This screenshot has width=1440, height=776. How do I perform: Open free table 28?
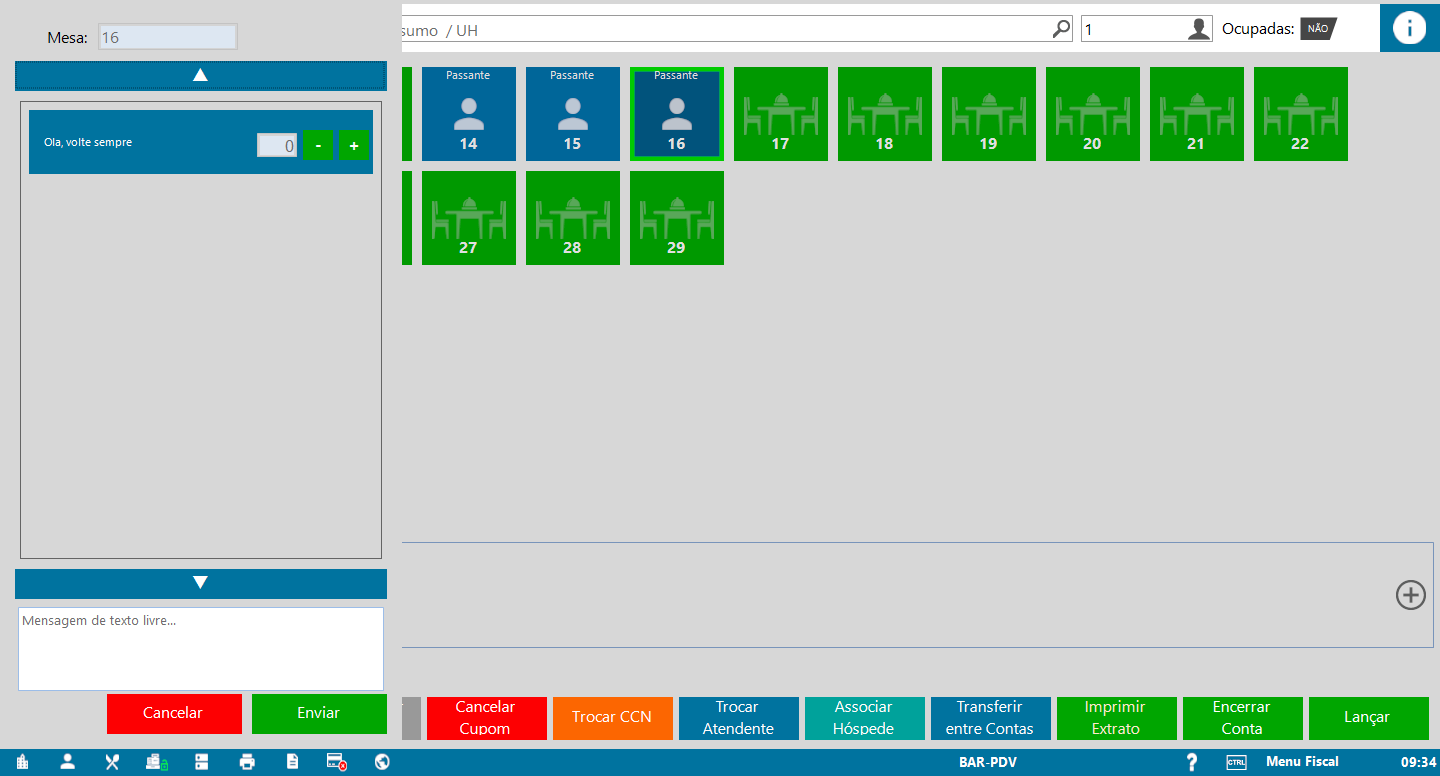[573, 218]
